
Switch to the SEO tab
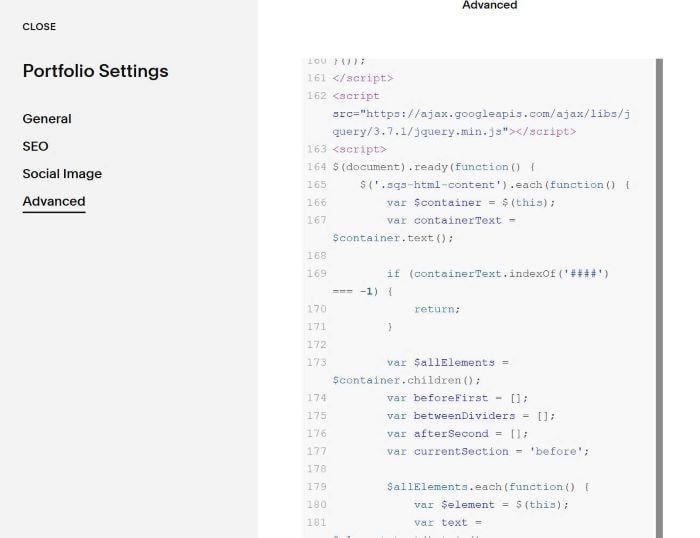click(x=35, y=146)
